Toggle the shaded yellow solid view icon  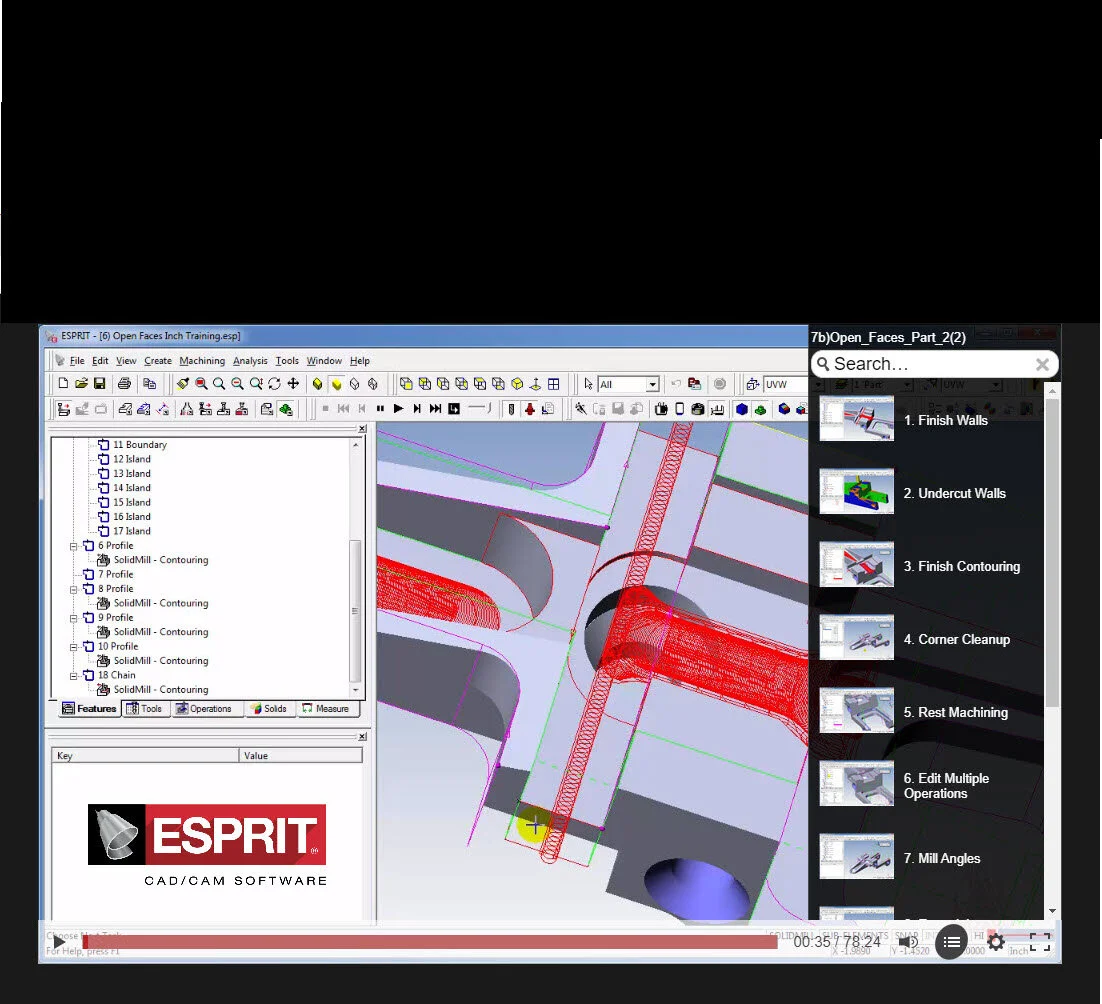pos(336,384)
